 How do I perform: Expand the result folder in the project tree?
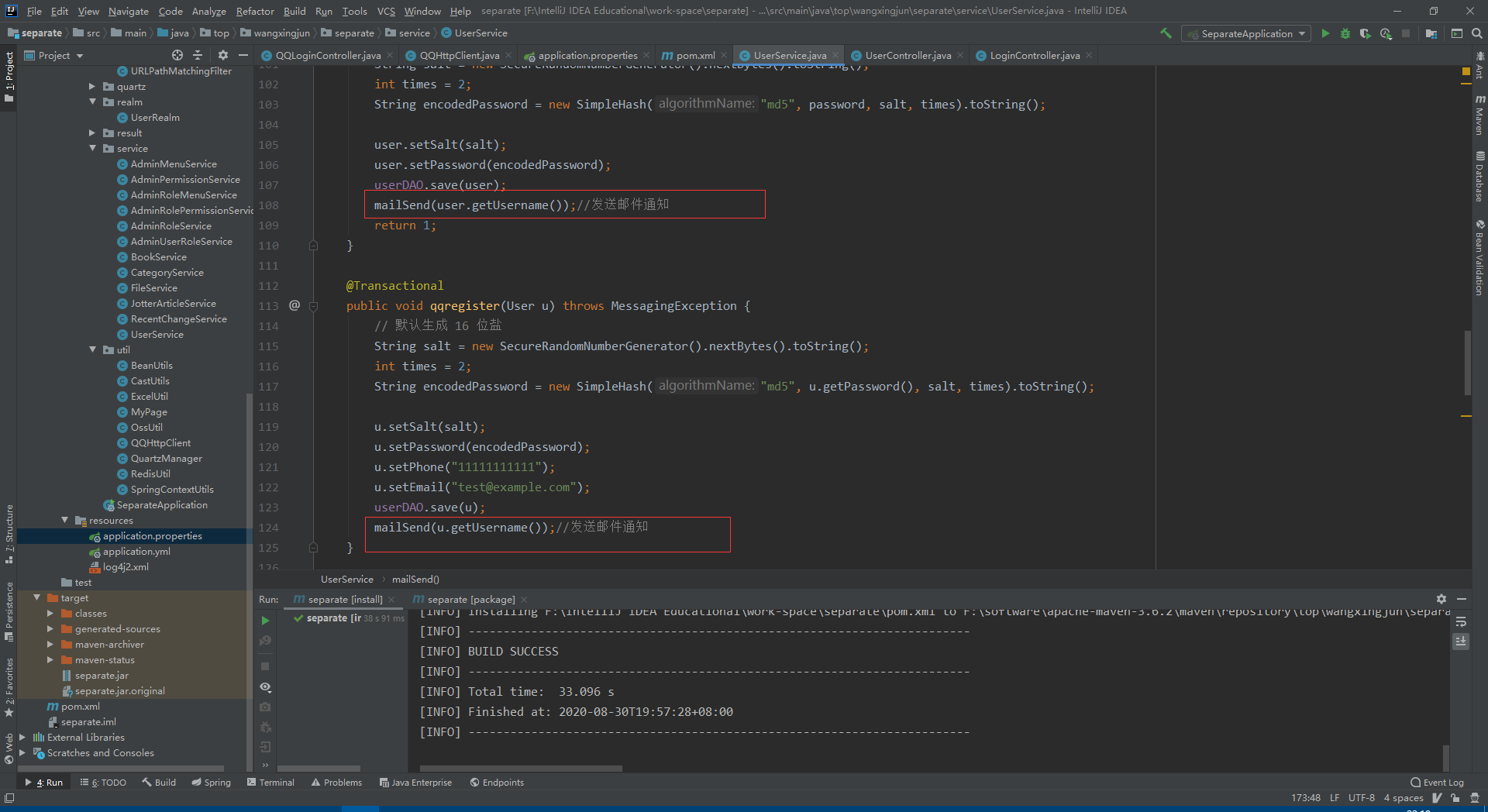[x=92, y=133]
